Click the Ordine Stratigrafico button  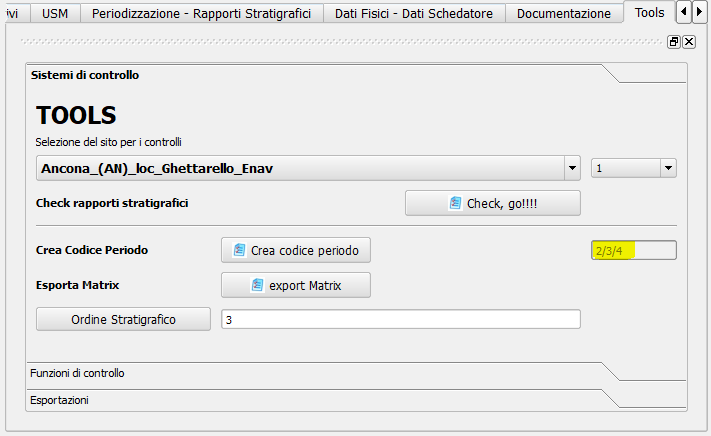click(x=123, y=319)
